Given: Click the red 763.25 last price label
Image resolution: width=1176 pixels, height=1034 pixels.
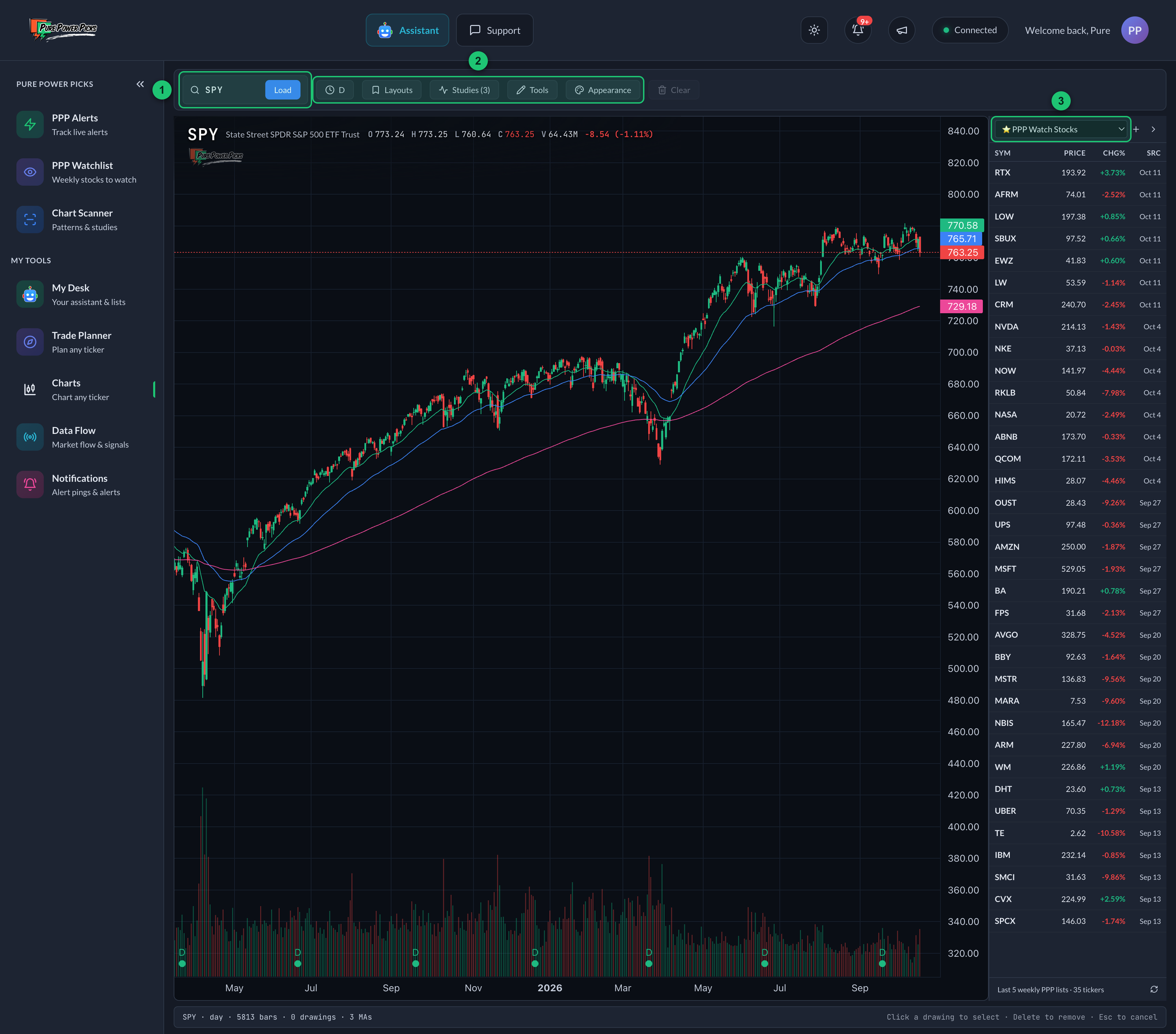Looking at the screenshot, I should tap(962, 253).
